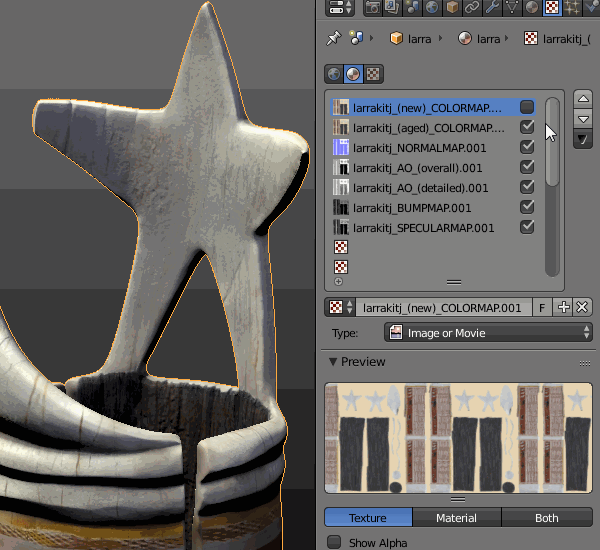Switch preview to Texture
This screenshot has height=550, width=600.
coord(368,517)
